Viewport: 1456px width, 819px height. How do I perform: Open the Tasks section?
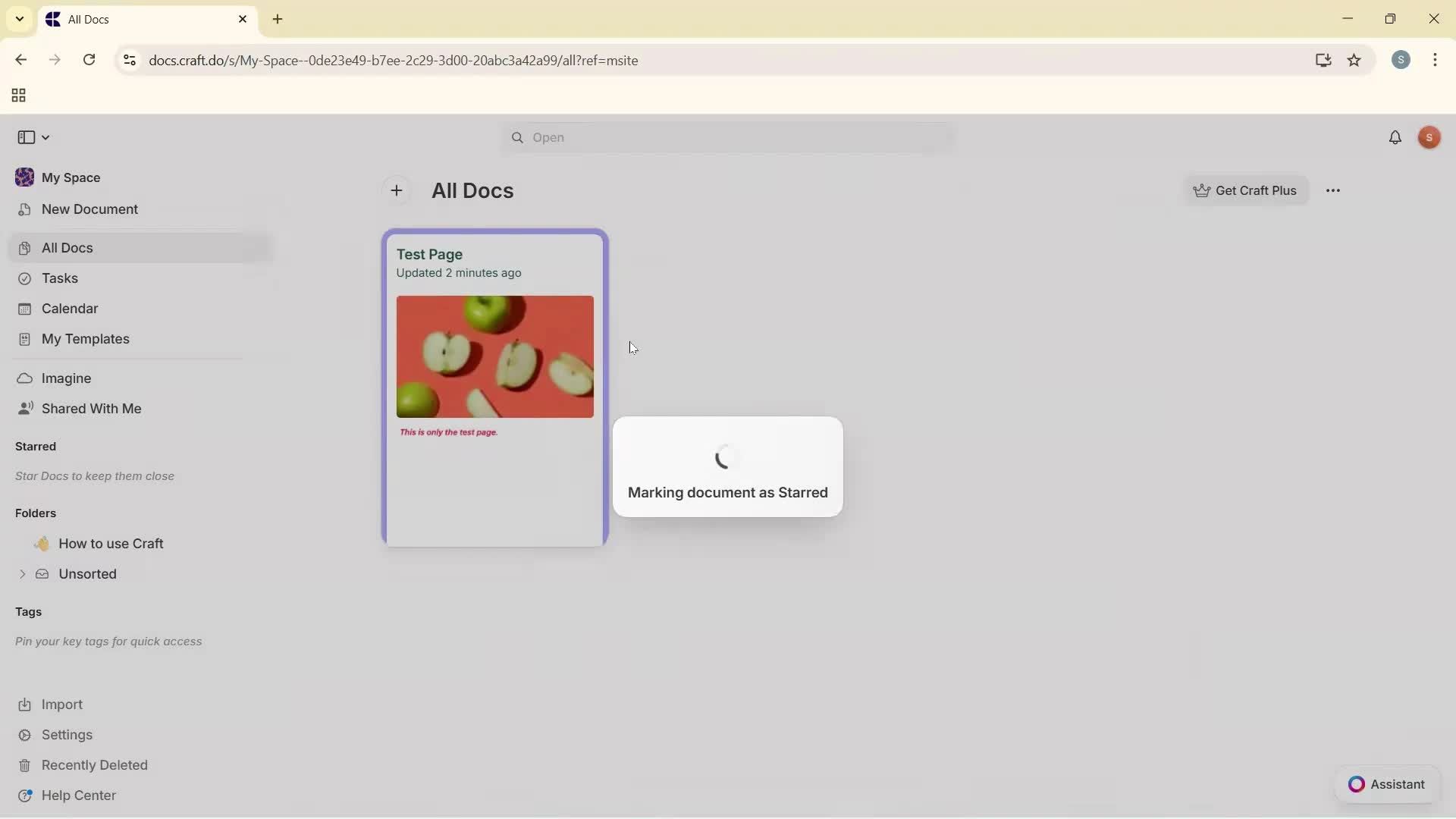point(58,278)
